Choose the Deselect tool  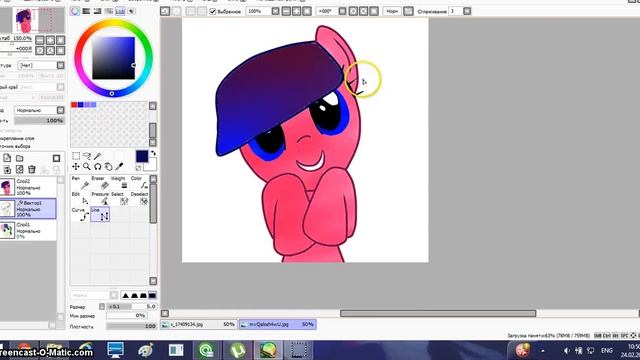139,198
